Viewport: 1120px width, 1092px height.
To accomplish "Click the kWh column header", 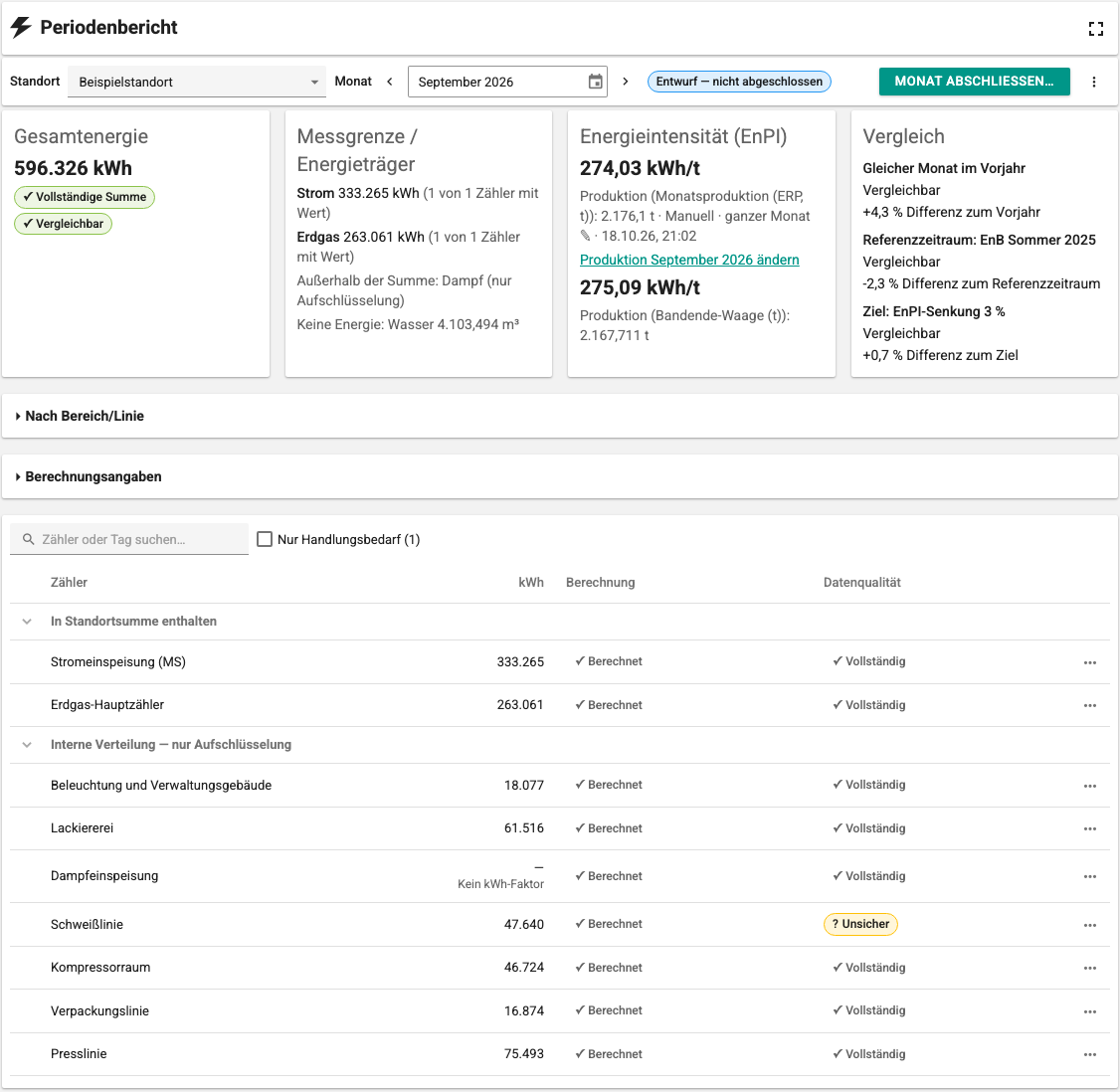I will pos(531,583).
